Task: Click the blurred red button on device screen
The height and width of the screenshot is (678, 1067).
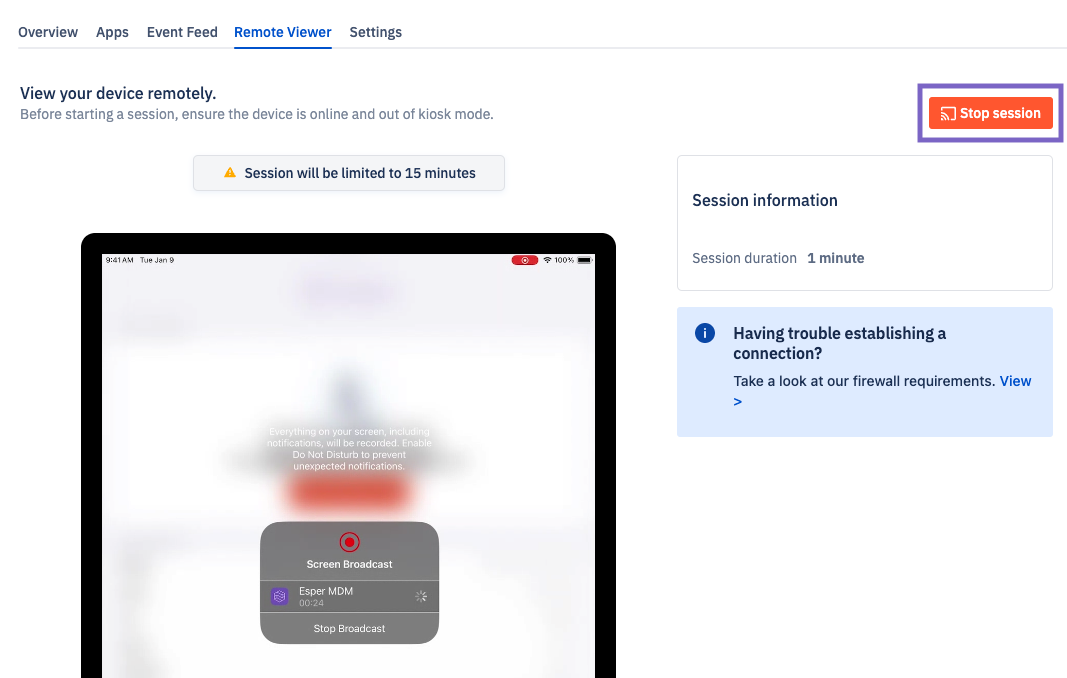Action: click(x=348, y=492)
